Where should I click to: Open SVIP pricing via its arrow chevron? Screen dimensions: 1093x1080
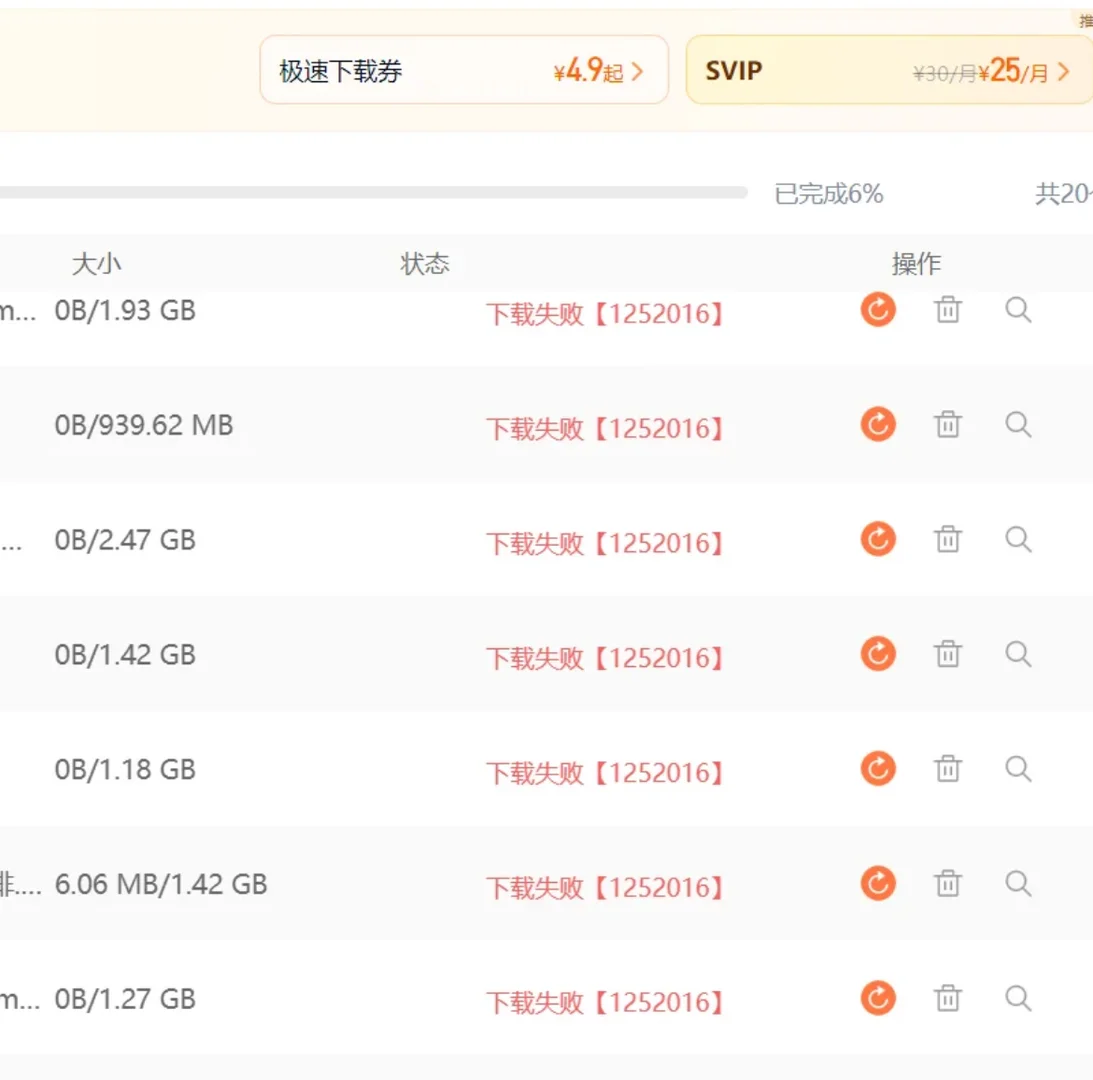click(x=1062, y=70)
